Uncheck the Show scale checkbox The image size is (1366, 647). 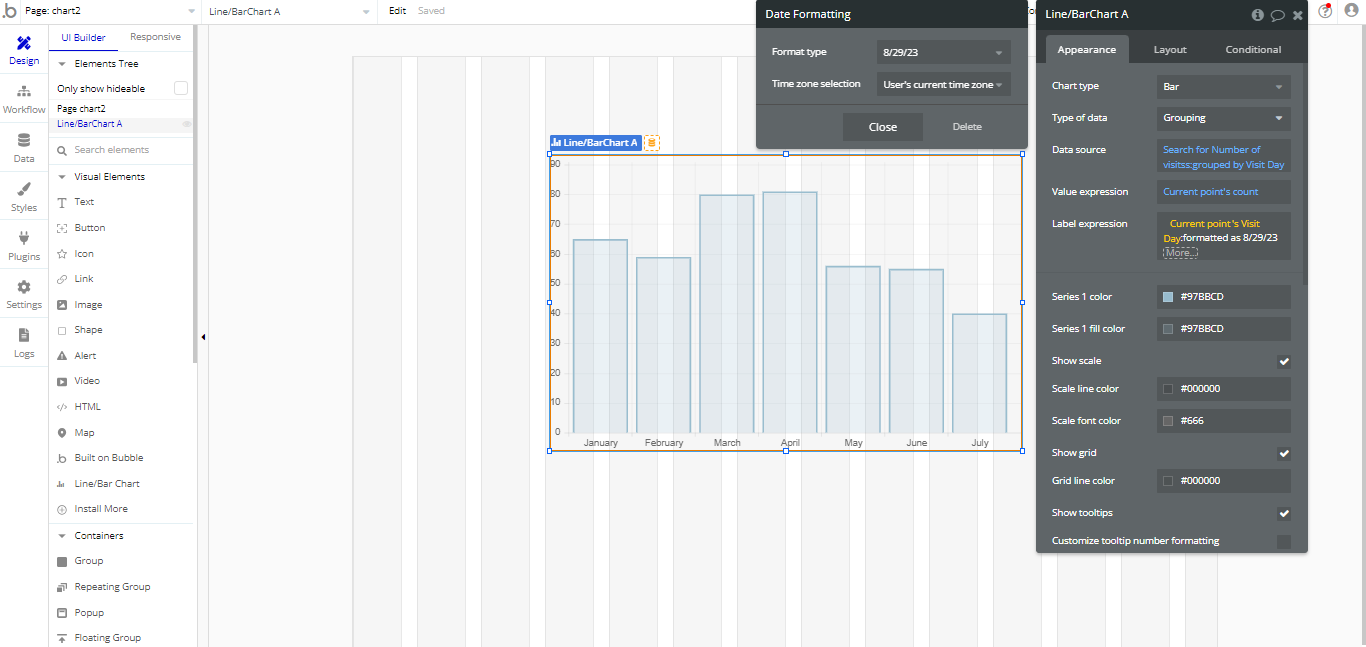[1284, 361]
